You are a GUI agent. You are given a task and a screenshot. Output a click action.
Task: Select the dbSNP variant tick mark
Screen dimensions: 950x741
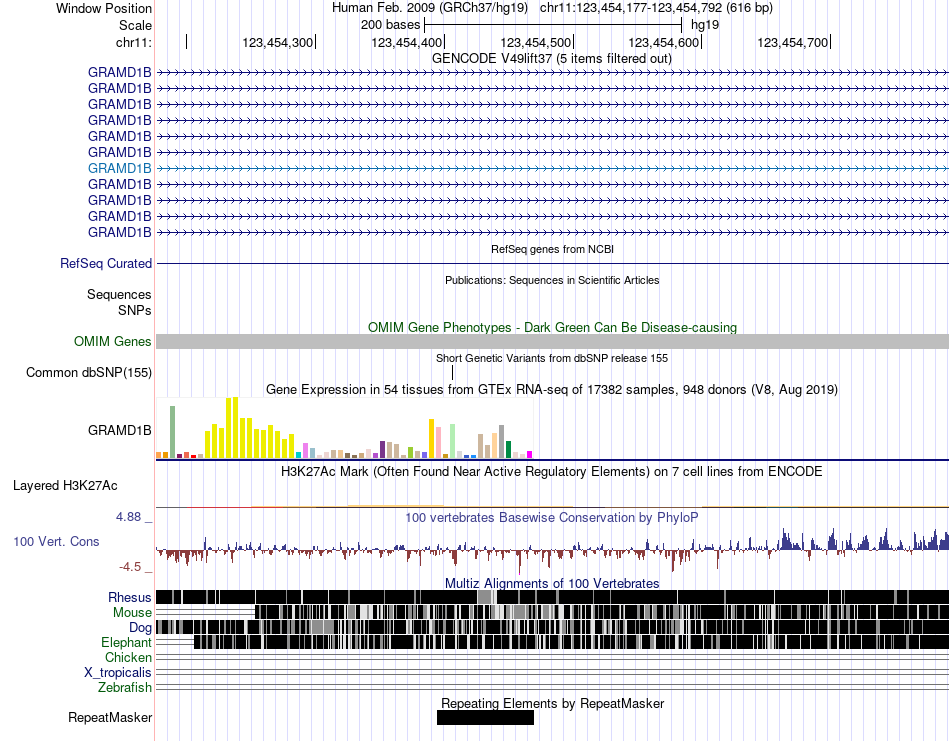[x=453, y=372]
